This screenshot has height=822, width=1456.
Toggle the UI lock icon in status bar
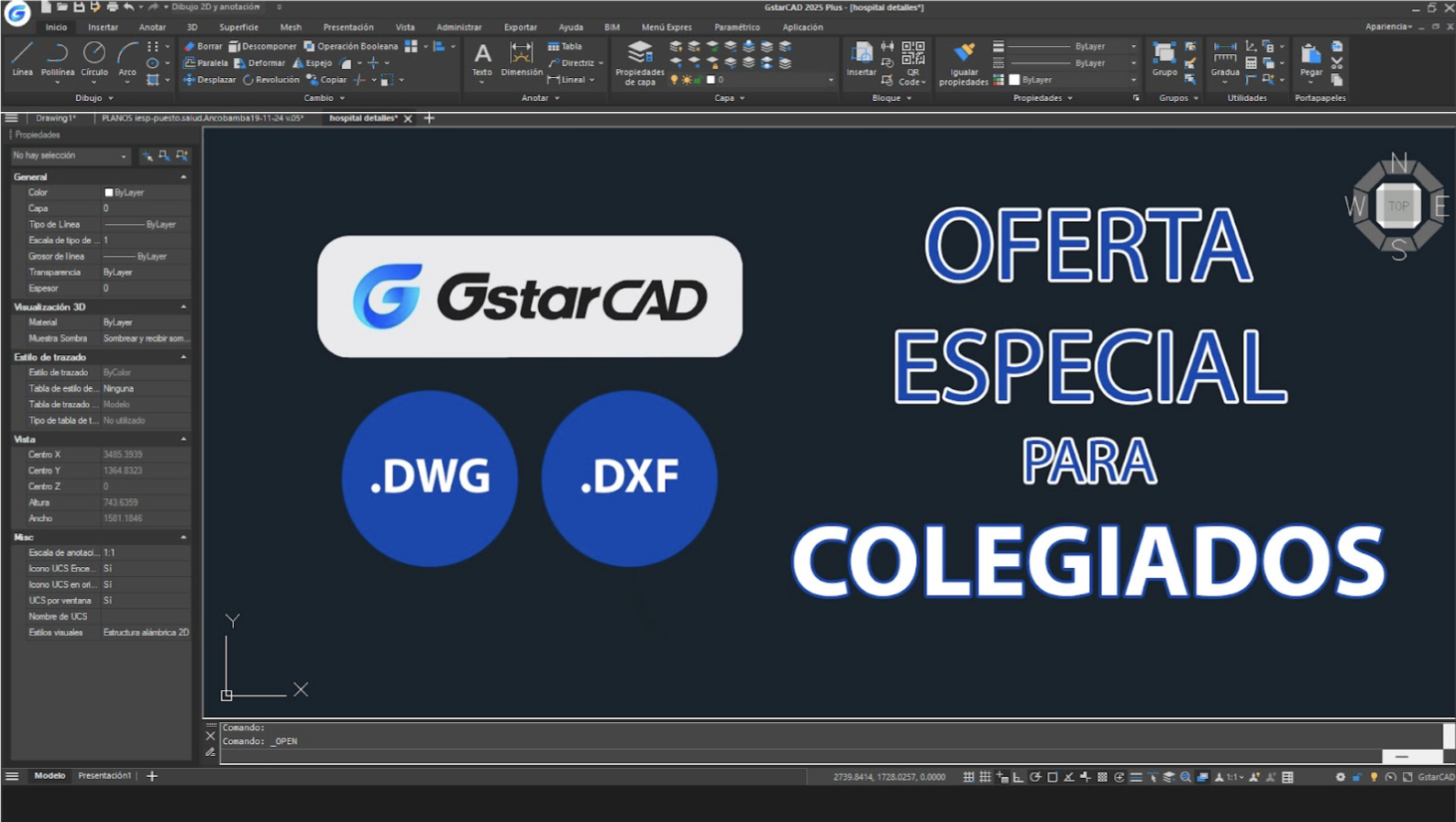tap(1357, 777)
